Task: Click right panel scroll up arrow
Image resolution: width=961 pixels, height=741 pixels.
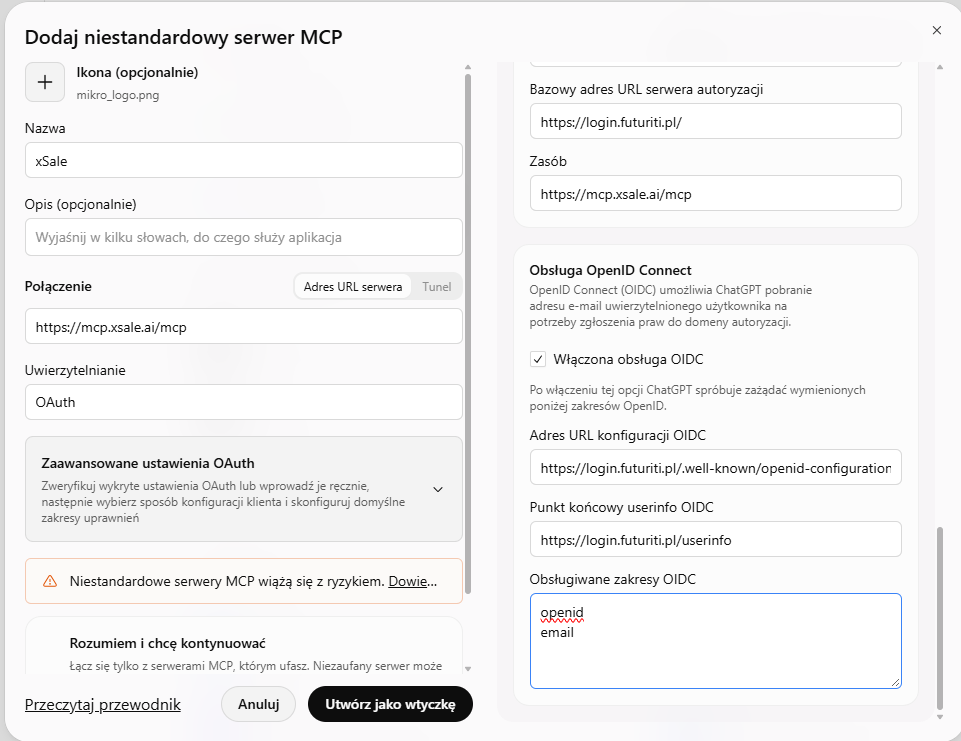Action: tap(940, 67)
